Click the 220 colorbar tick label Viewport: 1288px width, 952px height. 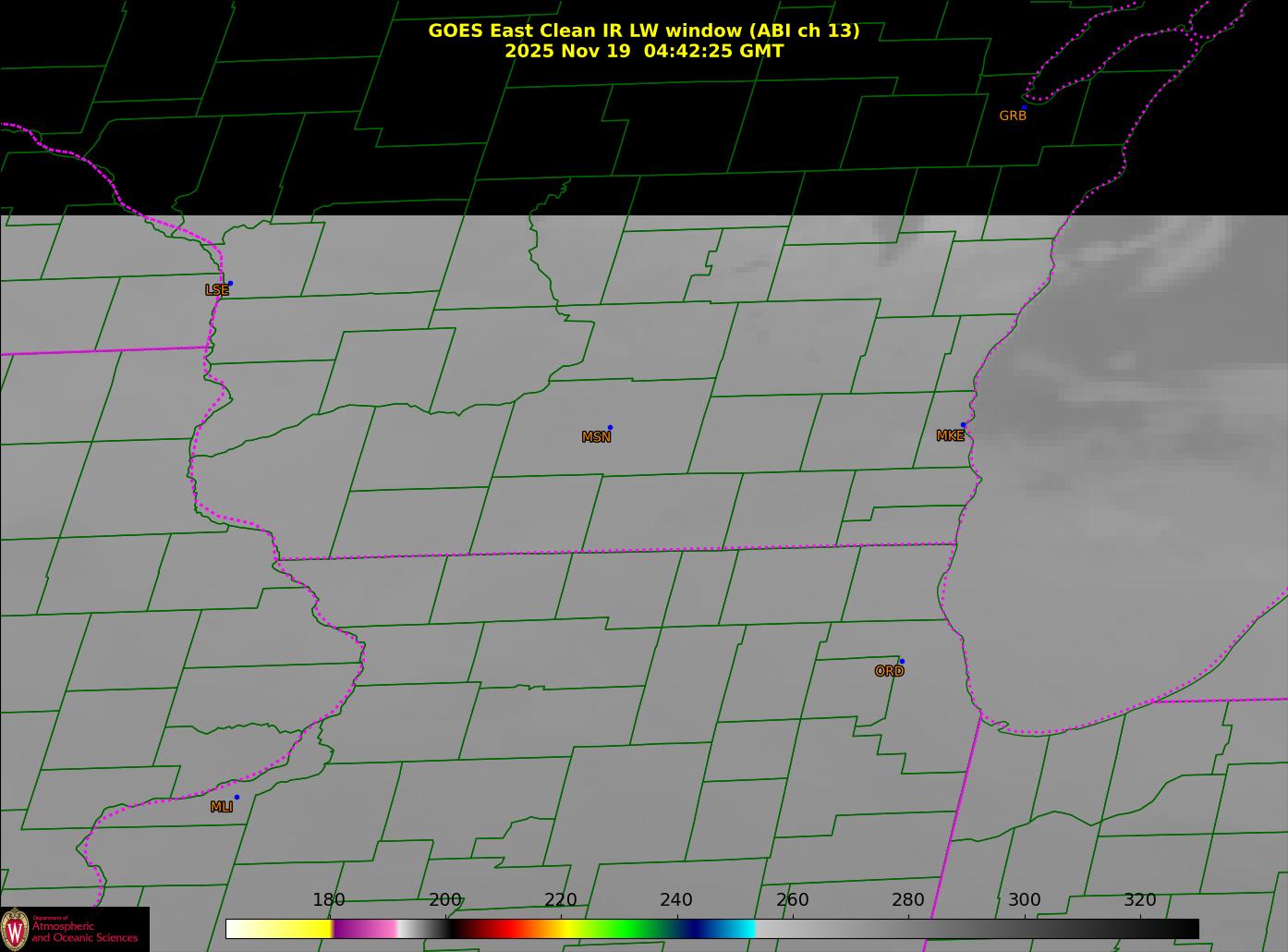[x=561, y=900]
